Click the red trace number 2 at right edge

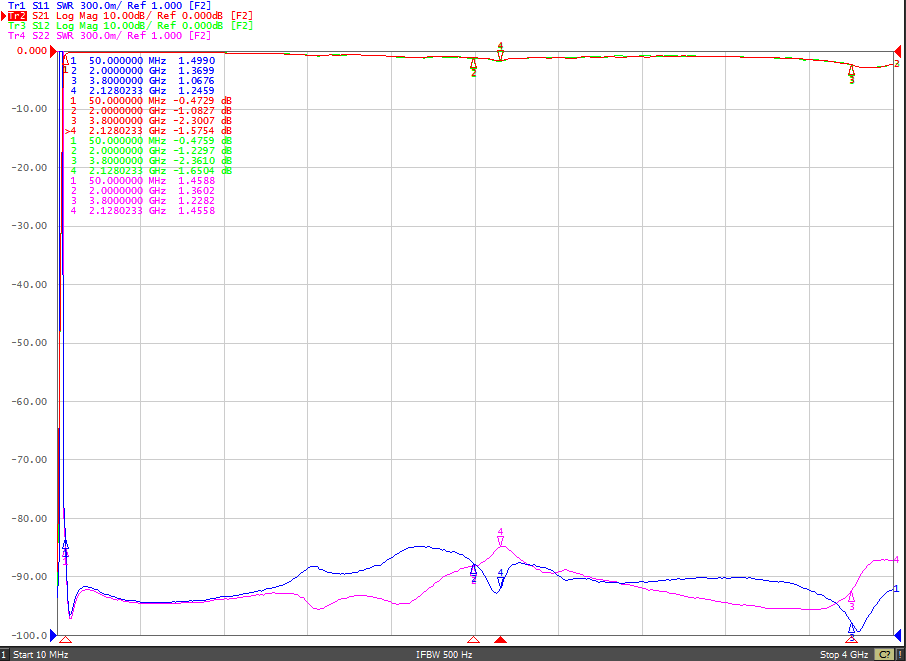click(897, 63)
